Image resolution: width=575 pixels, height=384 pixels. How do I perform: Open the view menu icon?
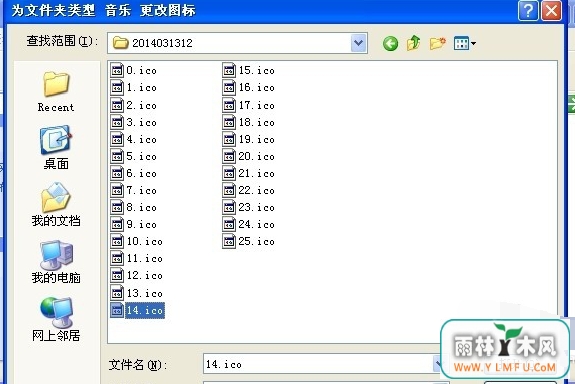[x=464, y=43]
